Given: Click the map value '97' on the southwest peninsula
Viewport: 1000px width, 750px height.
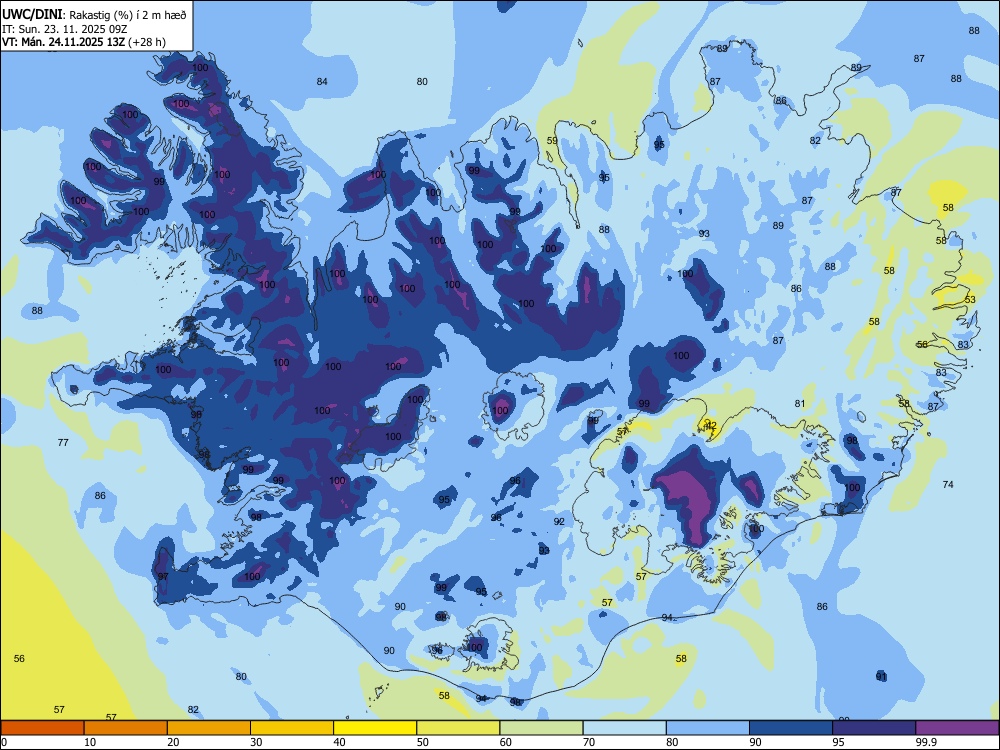Looking at the screenshot, I should [x=163, y=577].
